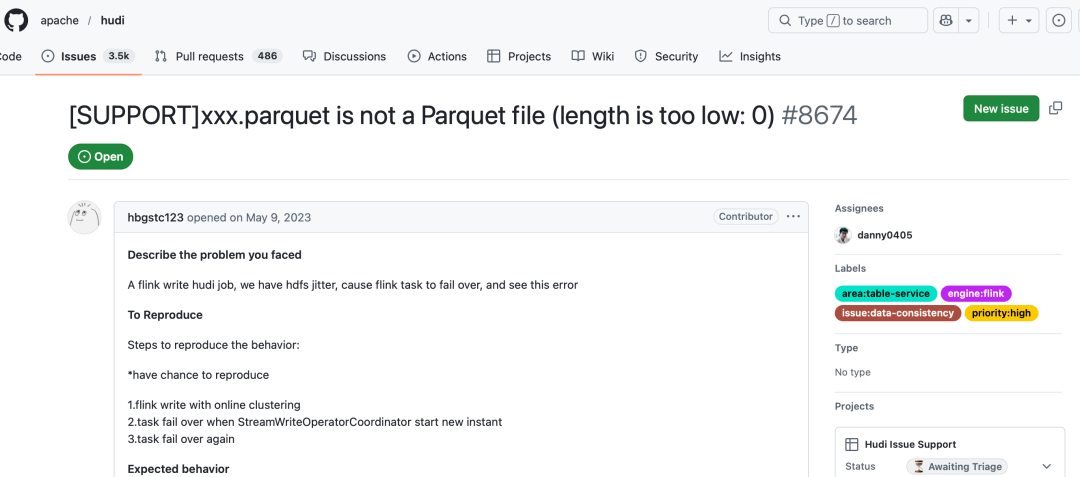The width and height of the screenshot is (1080, 477).
Task: Open the GitHub home logo
Action: 17,20
